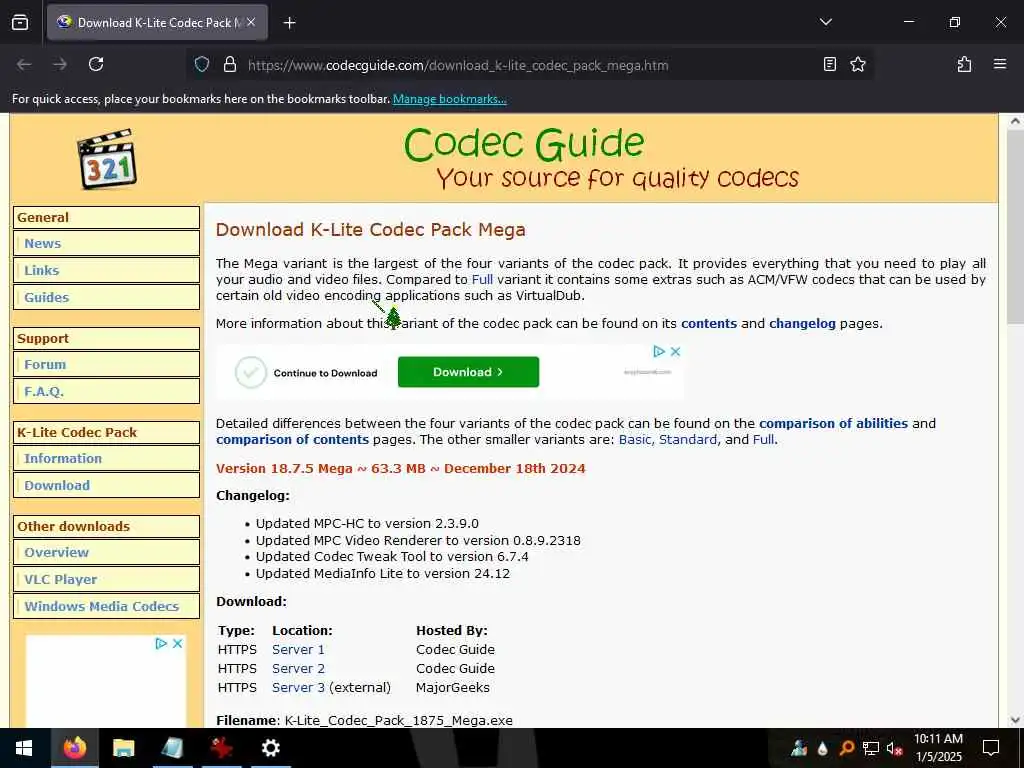This screenshot has height=768, width=1024.
Task: Toggle reader view icon
Action: [829, 64]
